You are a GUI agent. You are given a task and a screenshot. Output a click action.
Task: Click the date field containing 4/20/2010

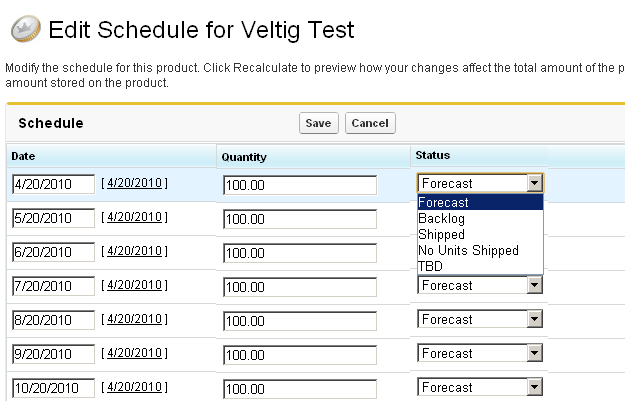click(52, 184)
